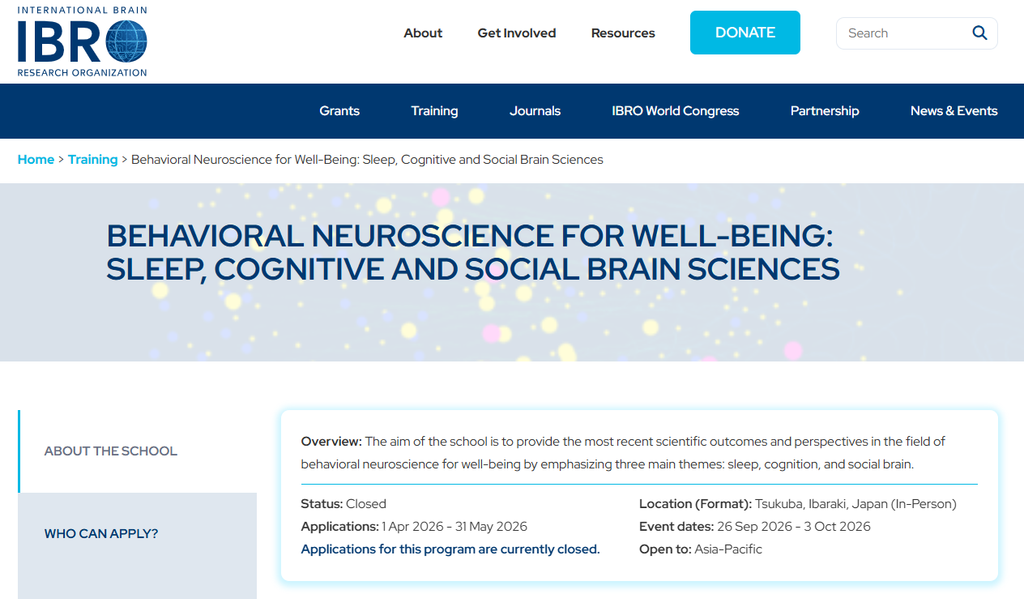Click the applications currently closed notice
1024x599 pixels.
coord(450,549)
